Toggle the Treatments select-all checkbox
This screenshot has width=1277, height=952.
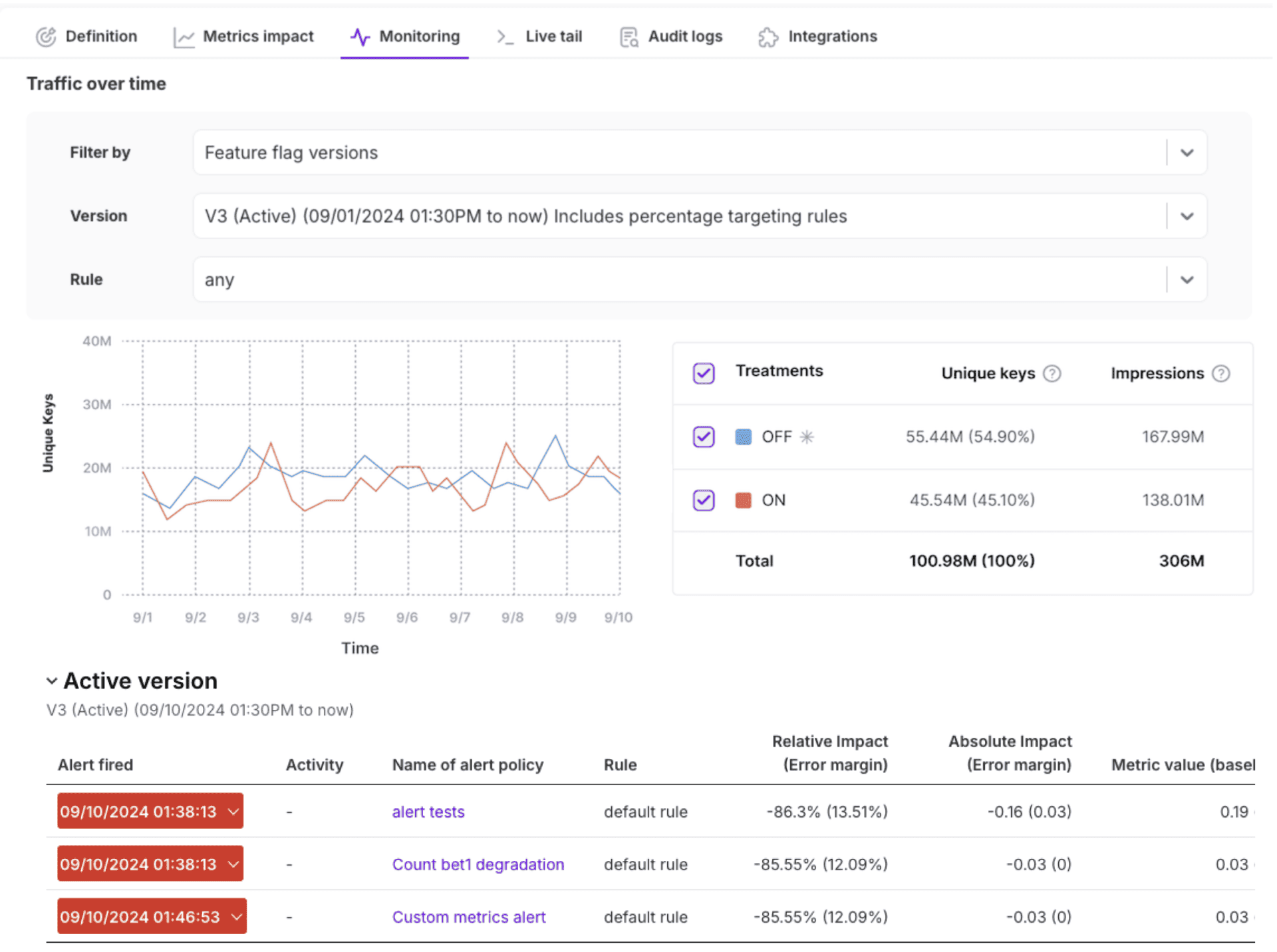pyautogui.click(x=704, y=373)
